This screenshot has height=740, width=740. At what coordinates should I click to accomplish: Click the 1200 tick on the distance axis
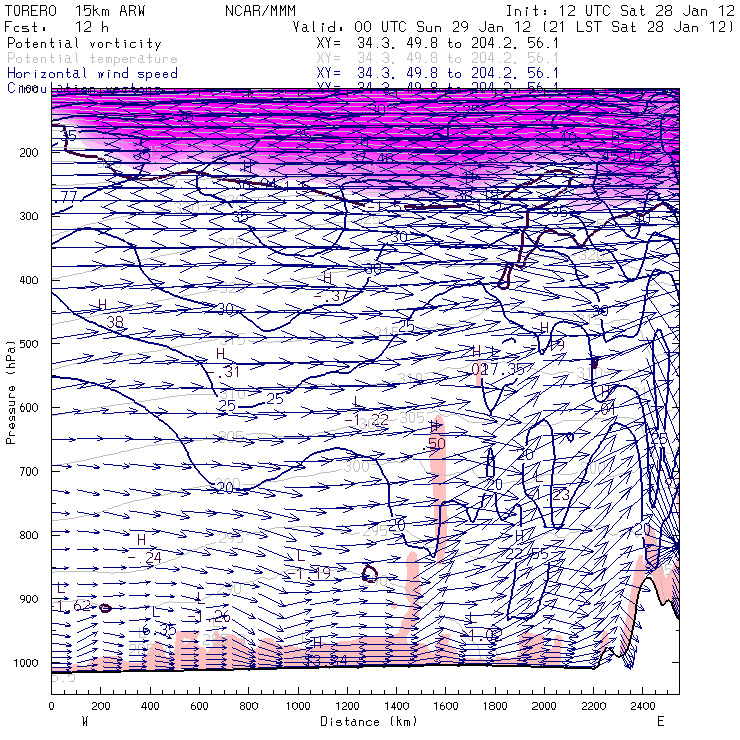[347, 706]
